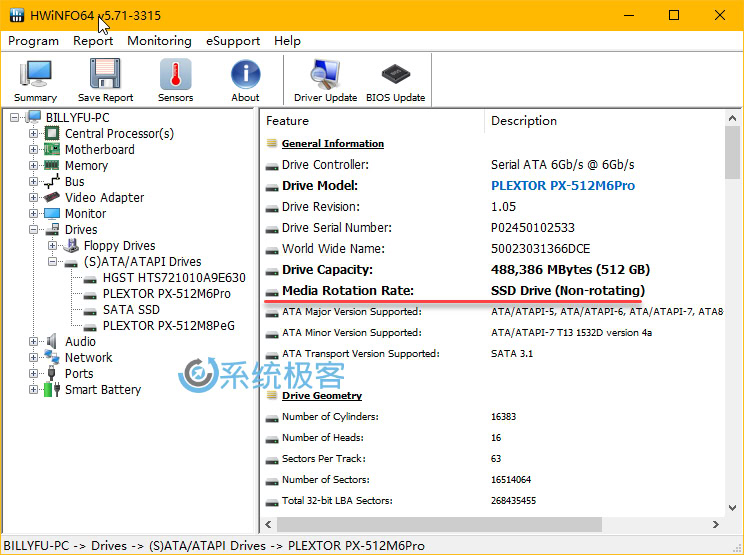Expand the Audio node

[x=33, y=341]
